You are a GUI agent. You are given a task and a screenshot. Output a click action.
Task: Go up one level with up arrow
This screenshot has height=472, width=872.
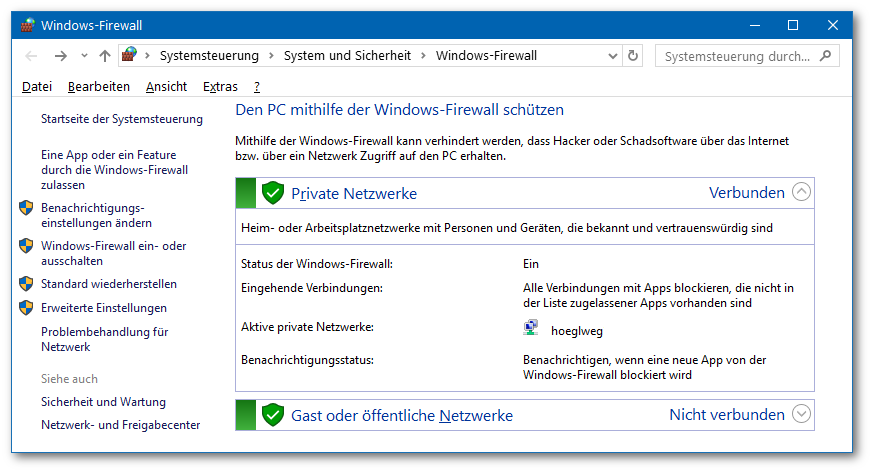pyautogui.click(x=105, y=56)
